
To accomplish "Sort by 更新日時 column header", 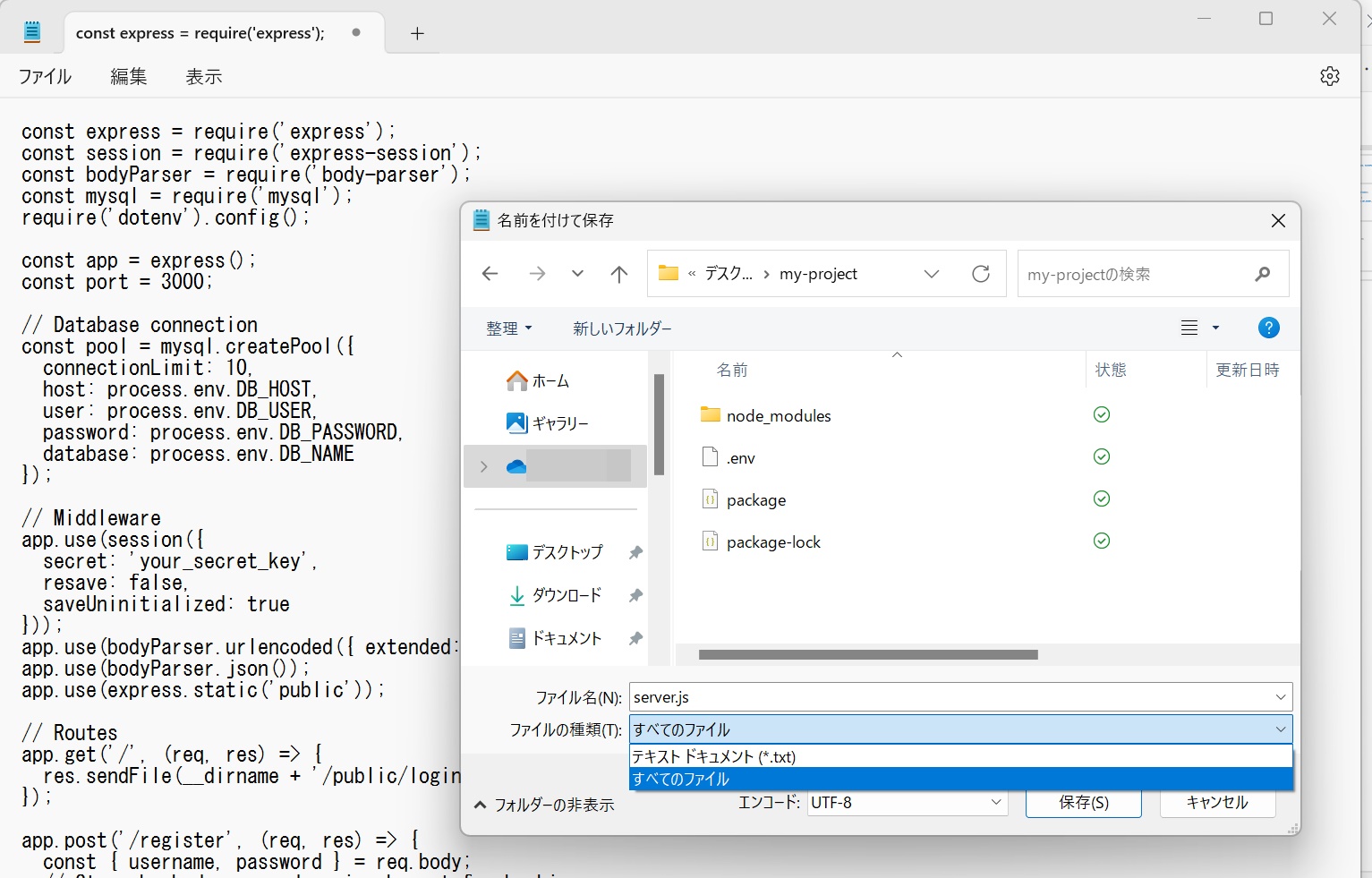I will [1248, 370].
